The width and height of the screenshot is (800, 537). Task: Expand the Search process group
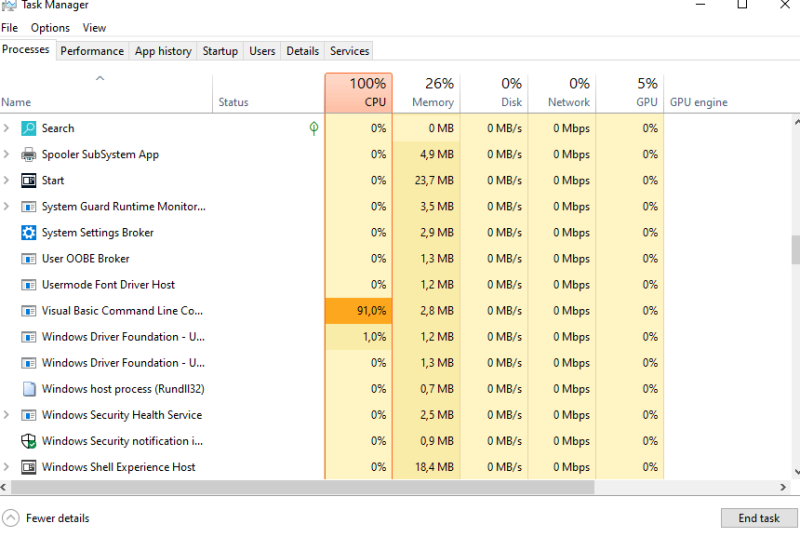pyautogui.click(x=6, y=128)
